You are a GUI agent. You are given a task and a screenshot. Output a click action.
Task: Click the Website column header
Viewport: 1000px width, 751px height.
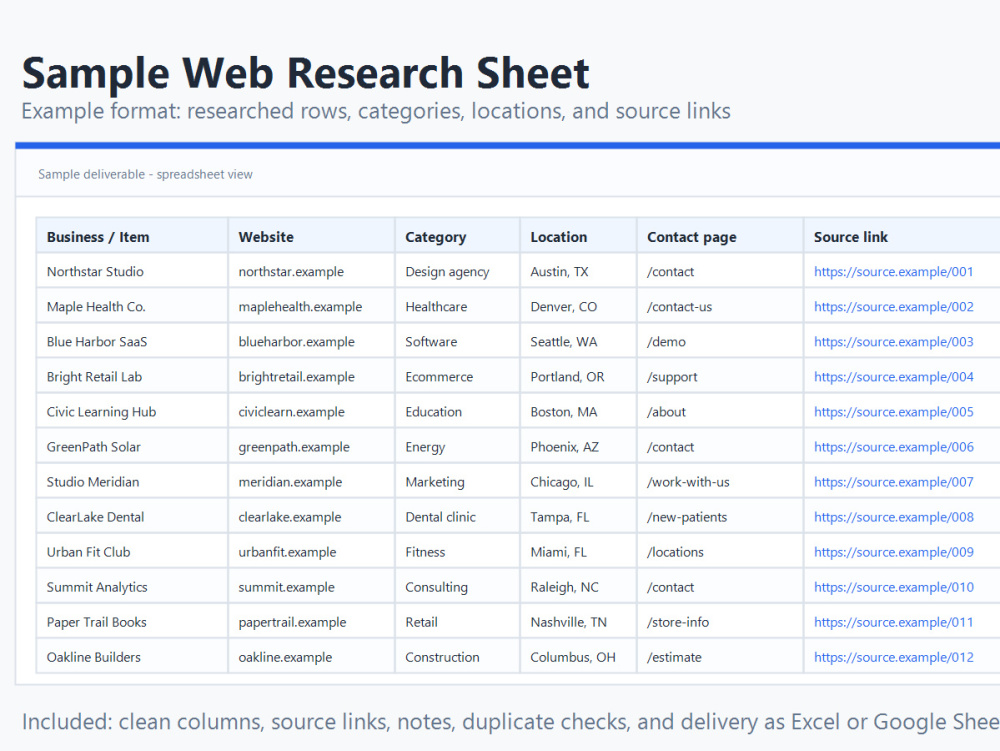(x=311, y=236)
